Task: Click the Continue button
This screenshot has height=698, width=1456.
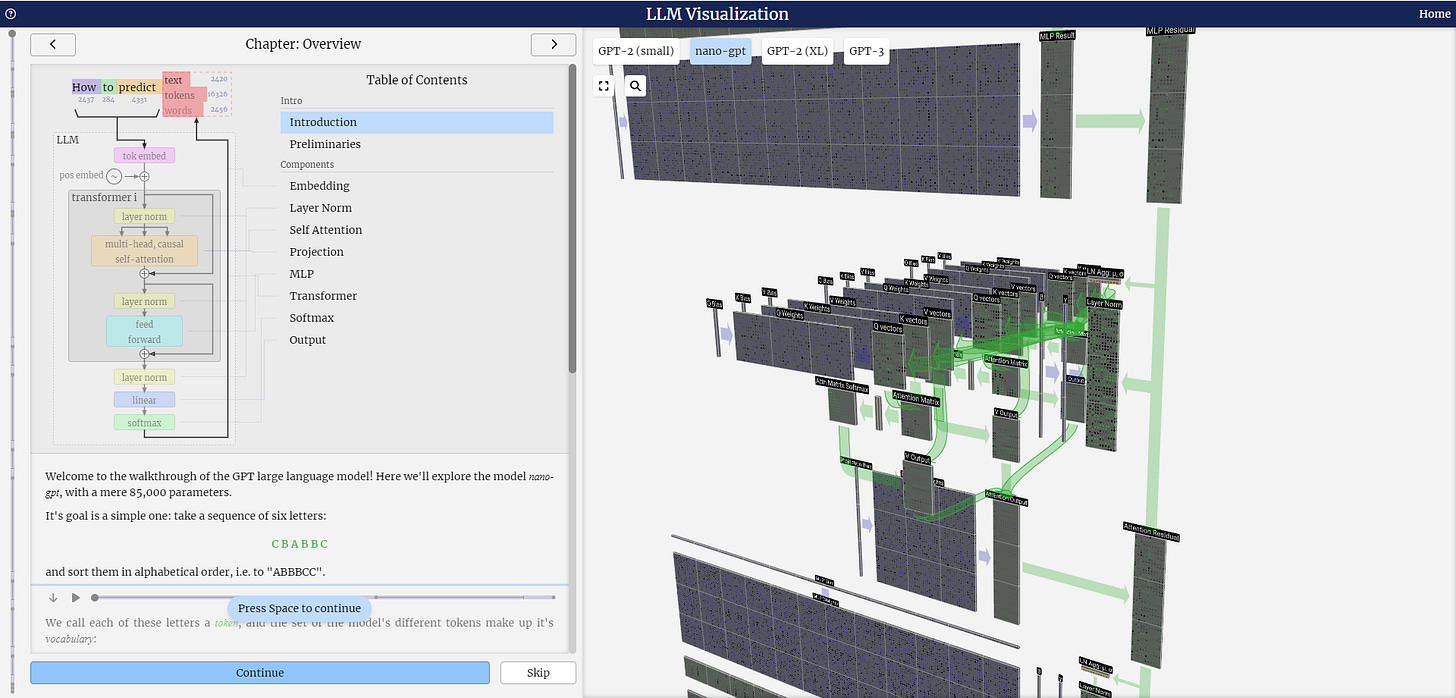Action: tap(260, 673)
